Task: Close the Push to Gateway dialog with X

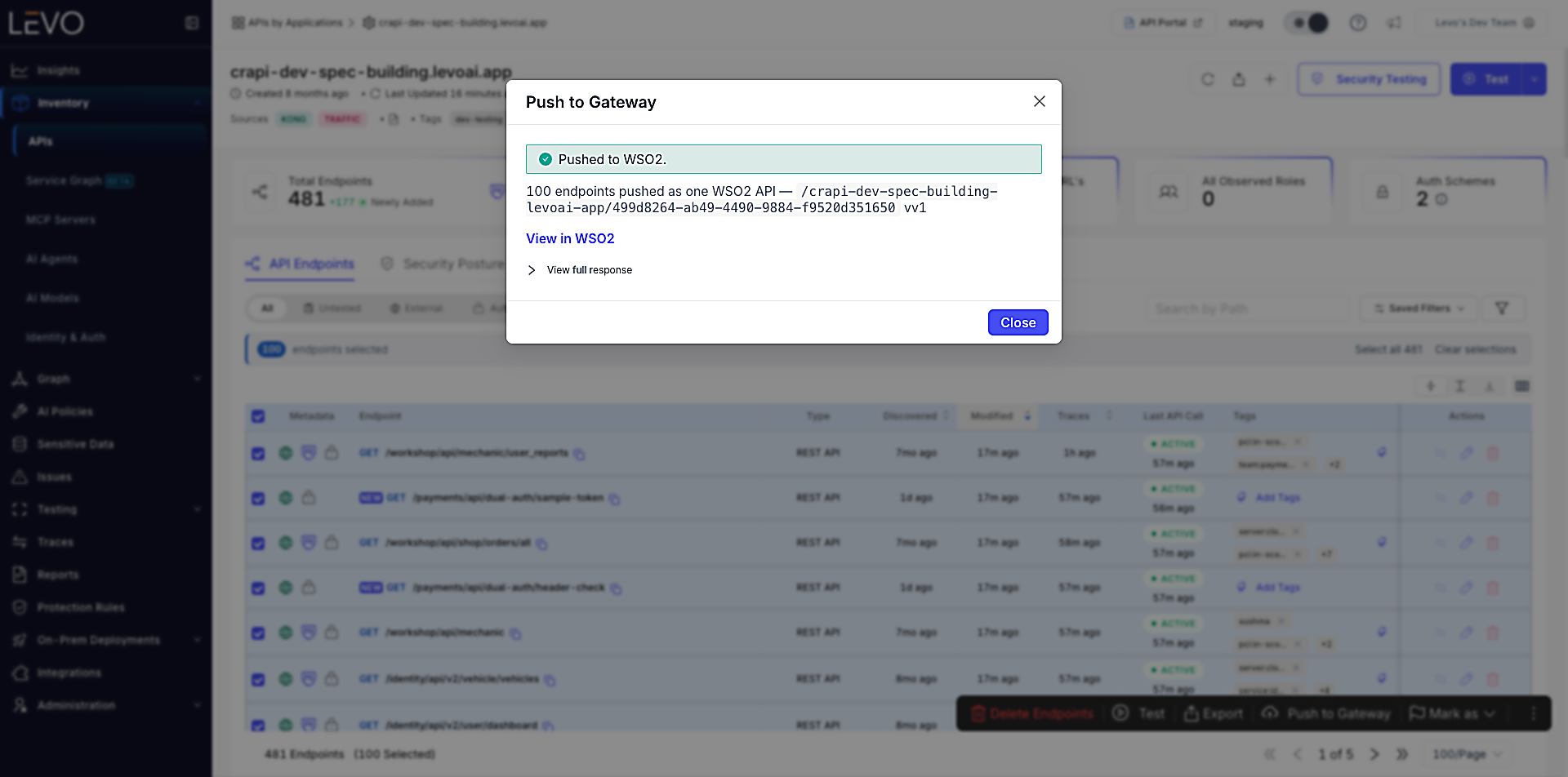Action: point(1039,101)
